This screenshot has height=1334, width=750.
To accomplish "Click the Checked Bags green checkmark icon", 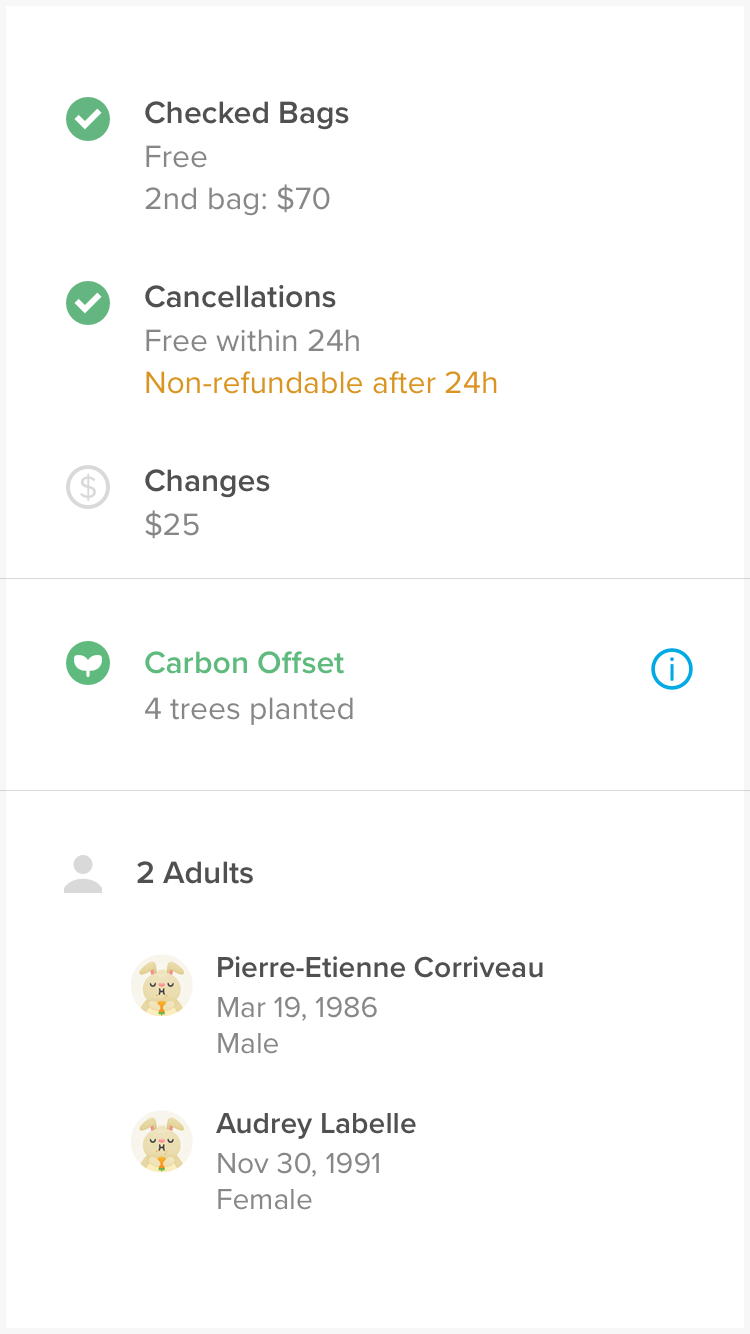I will tap(88, 119).
